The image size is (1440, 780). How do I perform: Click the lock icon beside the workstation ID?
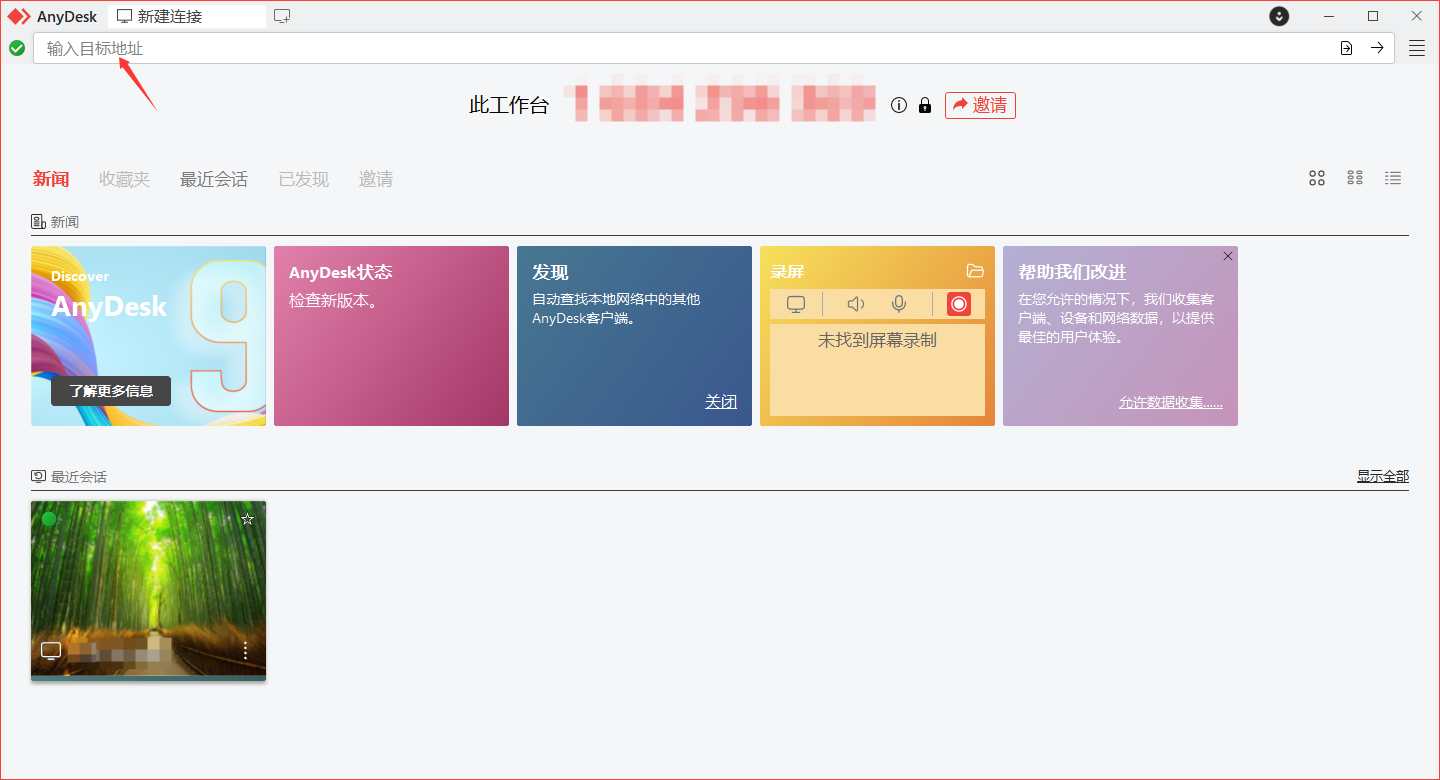coord(925,105)
